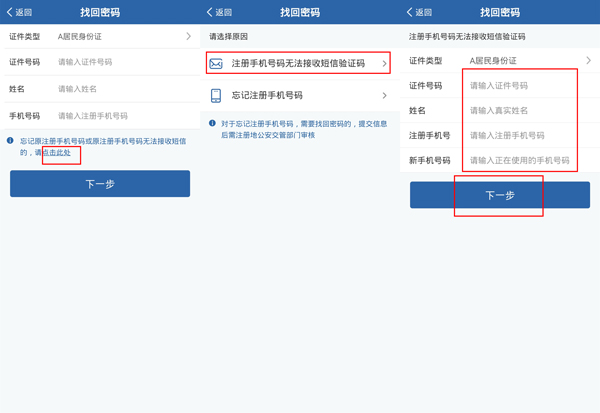The image size is (600, 413).
Task: Expand 证件类型 chevron on the left screen
Action: (x=188, y=36)
